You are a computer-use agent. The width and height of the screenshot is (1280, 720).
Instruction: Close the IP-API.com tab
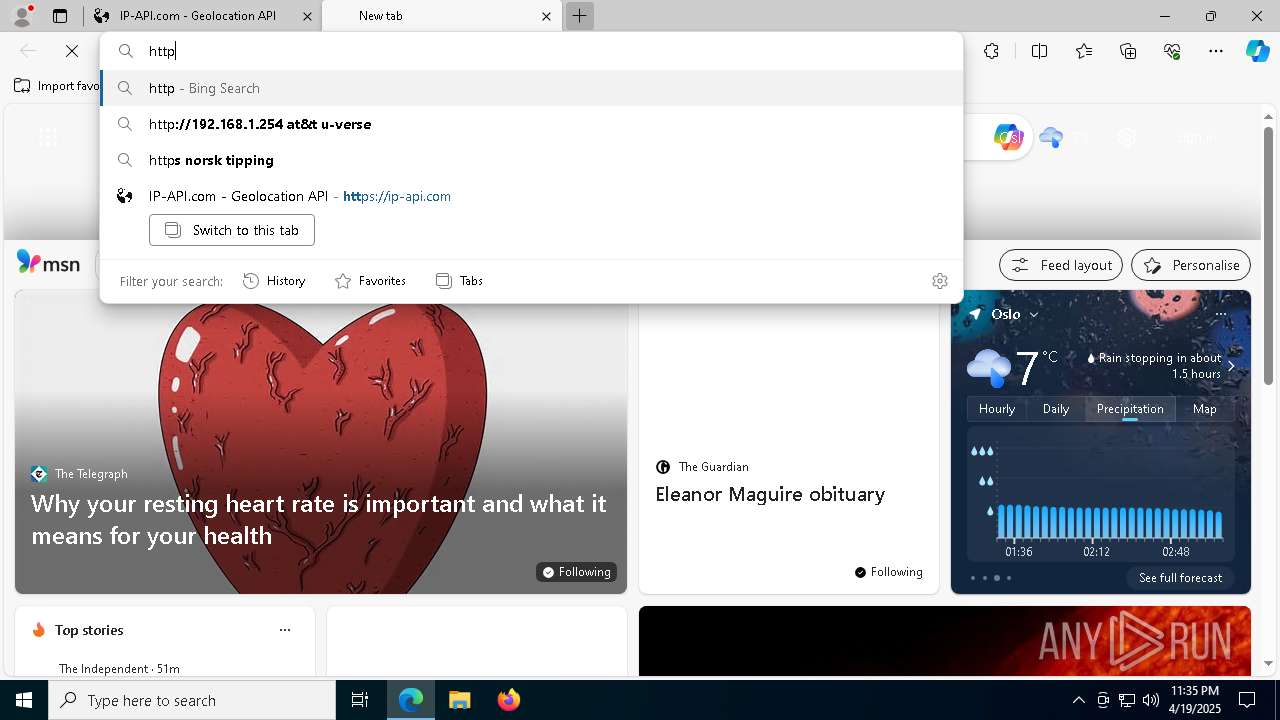[308, 16]
